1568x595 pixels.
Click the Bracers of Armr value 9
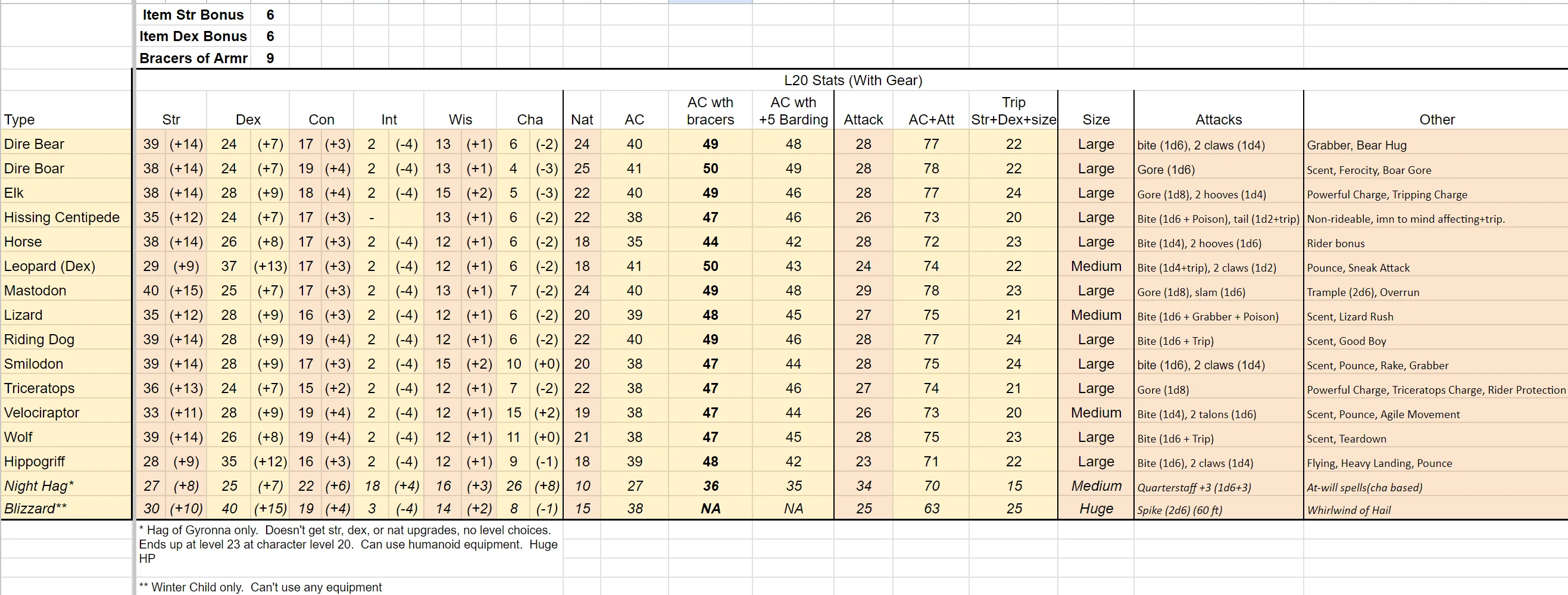click(x=270, y=58)
